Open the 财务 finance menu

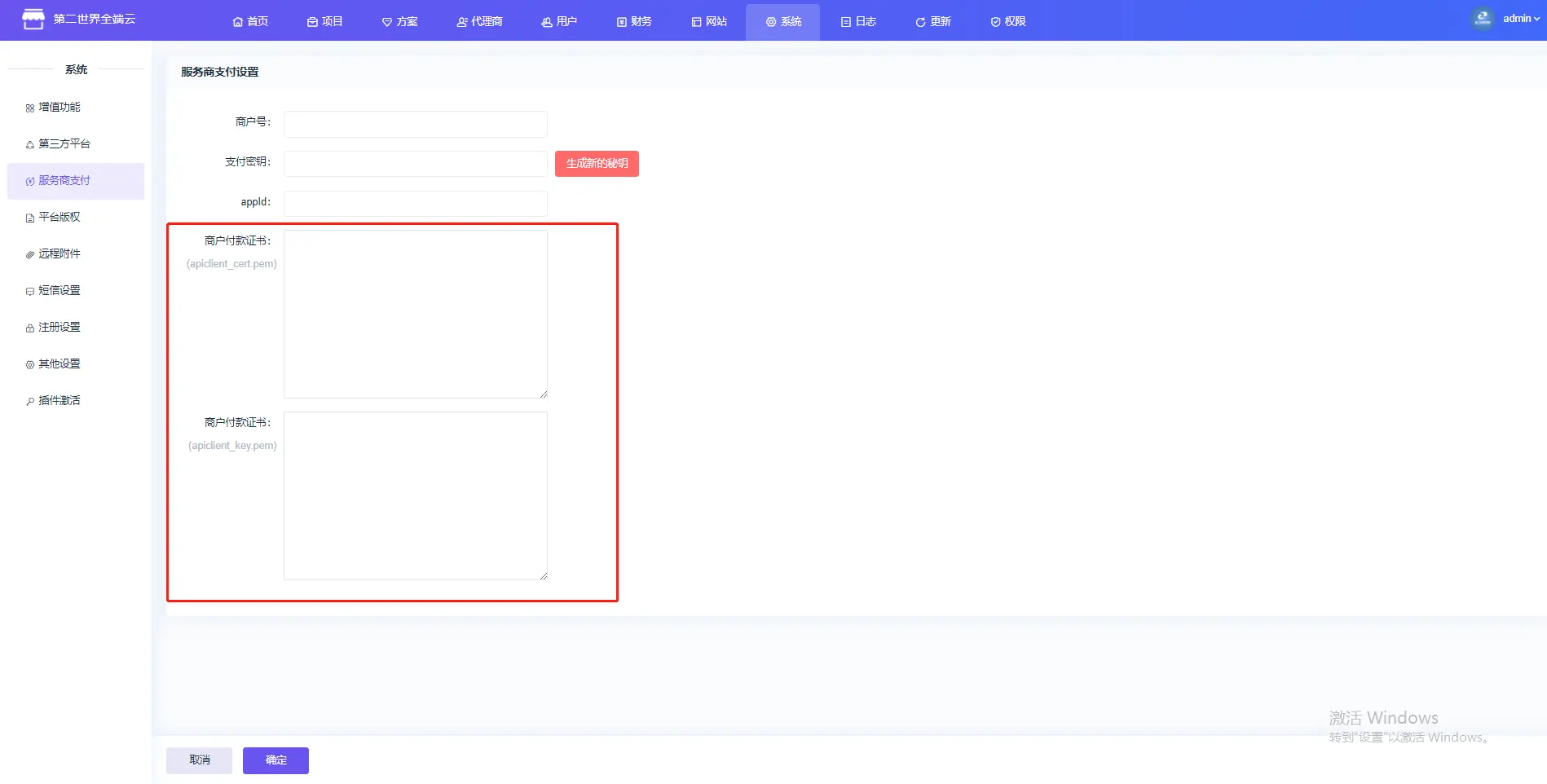point(634,21)
